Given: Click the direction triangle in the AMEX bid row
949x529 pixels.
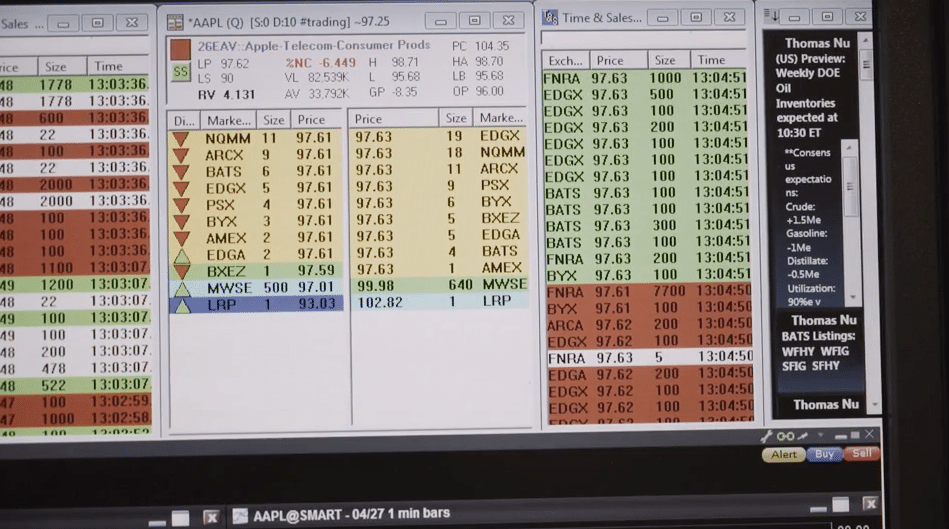Looking at the screenshot, I should click(x=180, y=238).
